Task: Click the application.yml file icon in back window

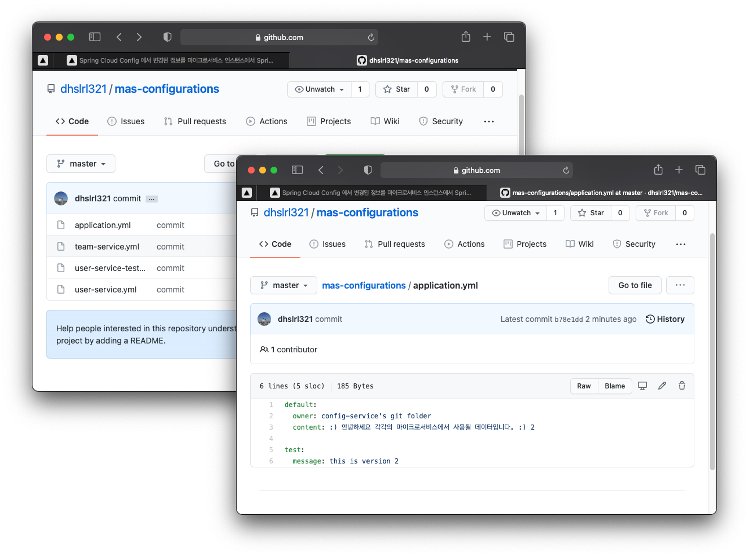Action: click(x=61, y=225)
